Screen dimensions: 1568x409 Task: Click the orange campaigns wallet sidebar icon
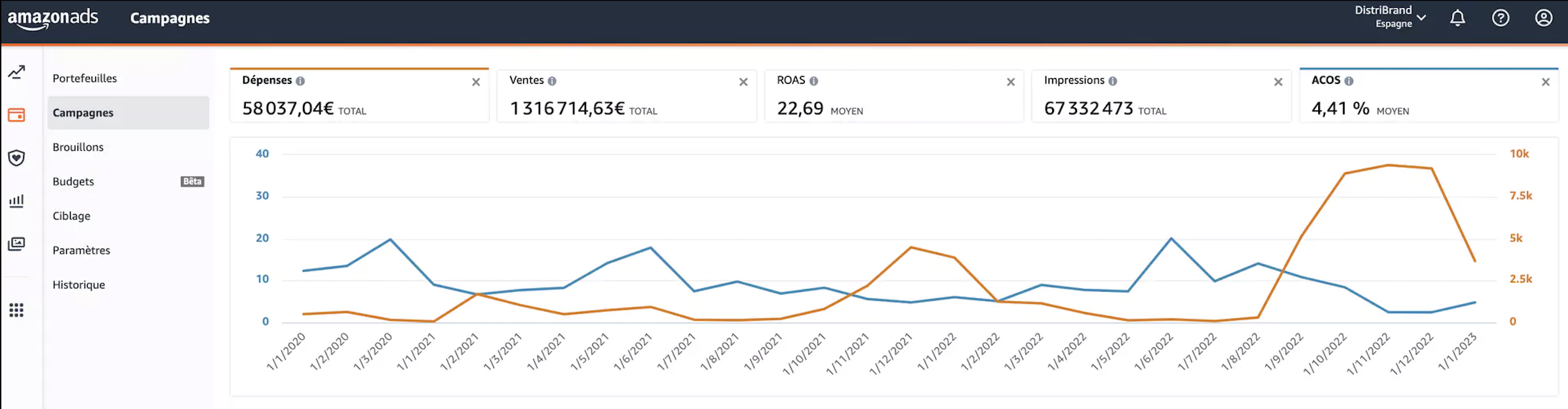pos(16,115)
